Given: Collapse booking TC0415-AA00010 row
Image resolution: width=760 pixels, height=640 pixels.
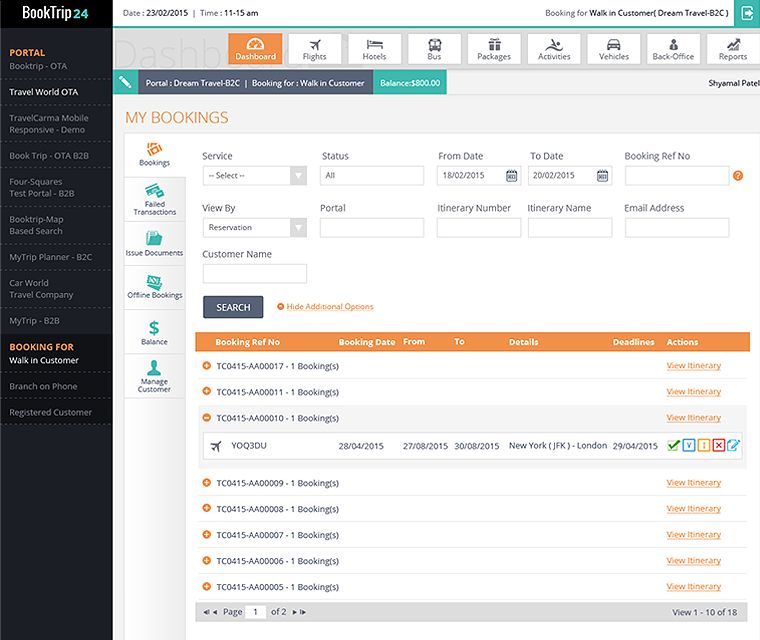Looking at the screenshot, I should (x=206, y=417).
